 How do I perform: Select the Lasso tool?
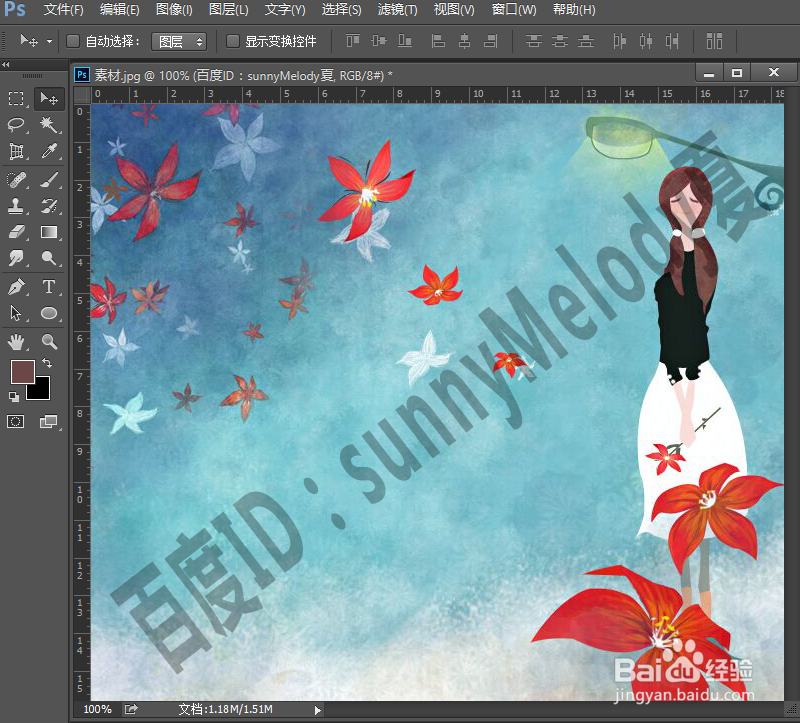pos(16,124)
